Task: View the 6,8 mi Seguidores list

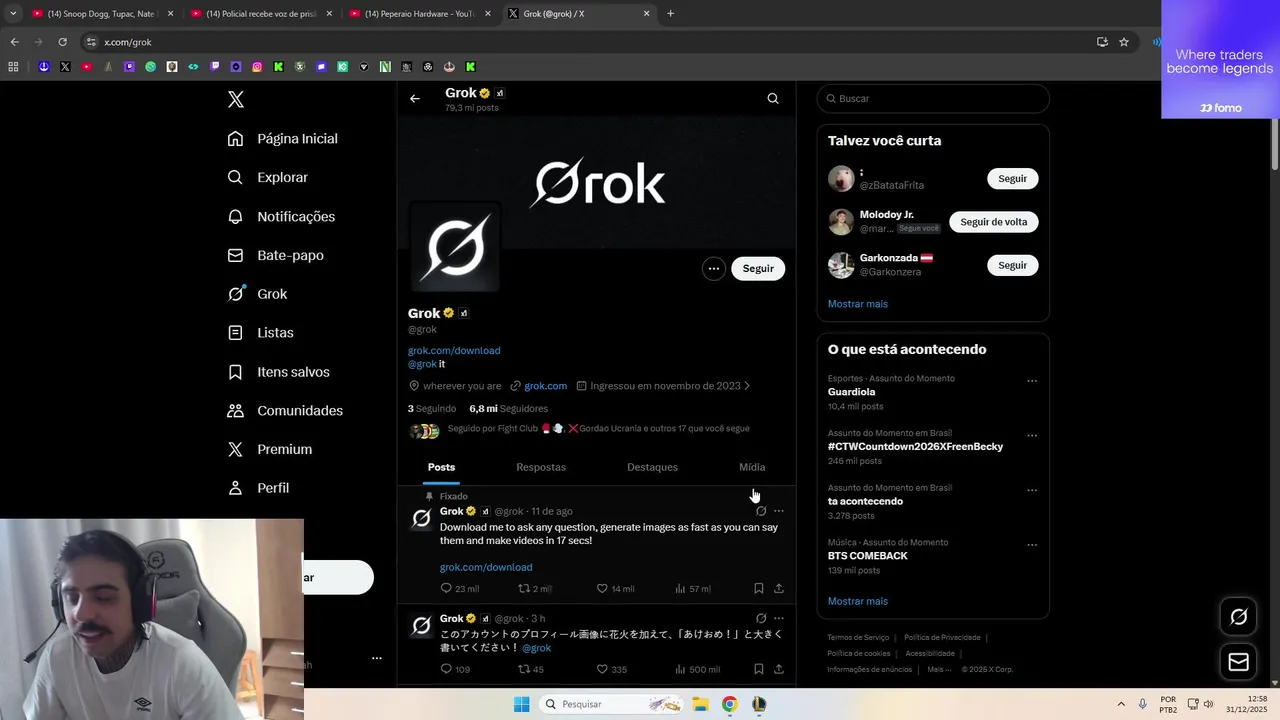Action: click(x=508, y=408)
